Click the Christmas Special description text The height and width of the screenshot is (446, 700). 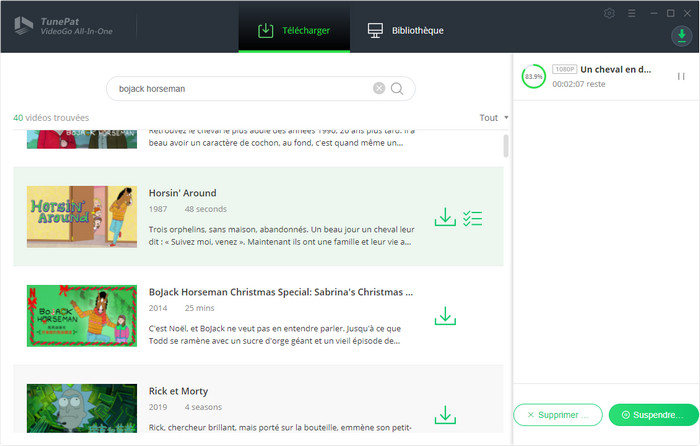pos(275,335)
